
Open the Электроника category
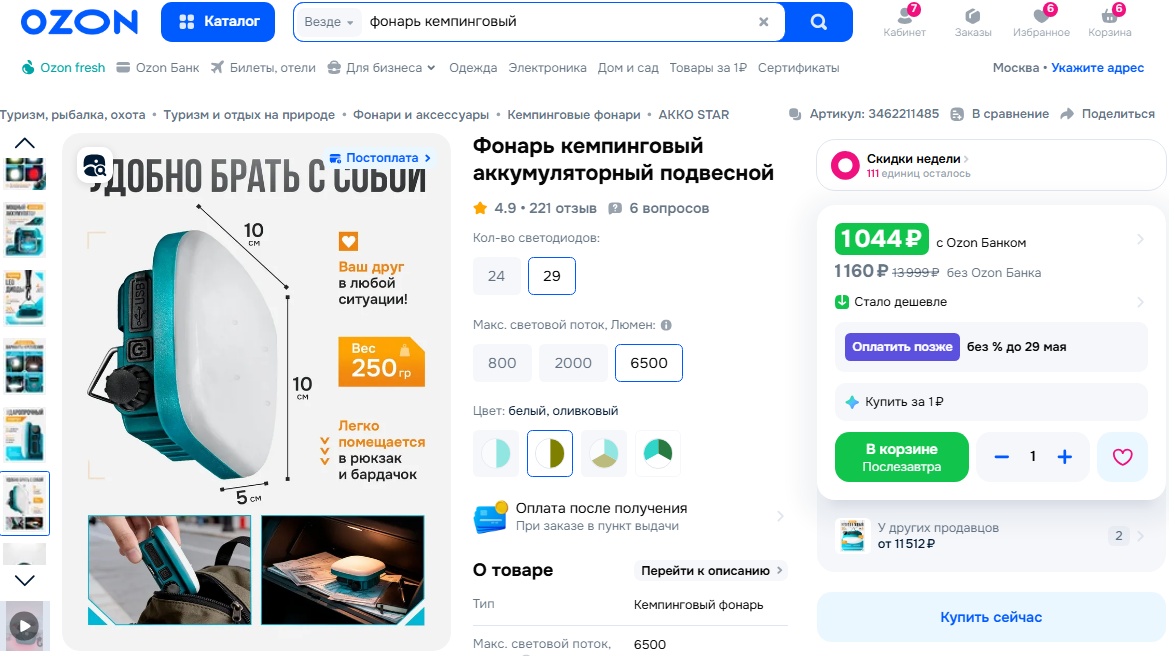click(x=547, y=68)
